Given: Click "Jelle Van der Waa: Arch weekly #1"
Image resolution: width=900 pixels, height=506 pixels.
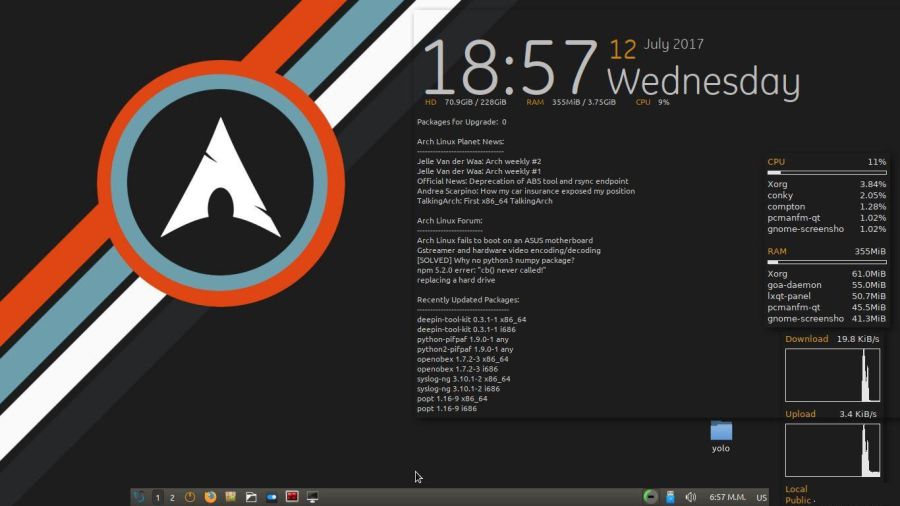Looking at the screenshot, I should click(479, 171).
